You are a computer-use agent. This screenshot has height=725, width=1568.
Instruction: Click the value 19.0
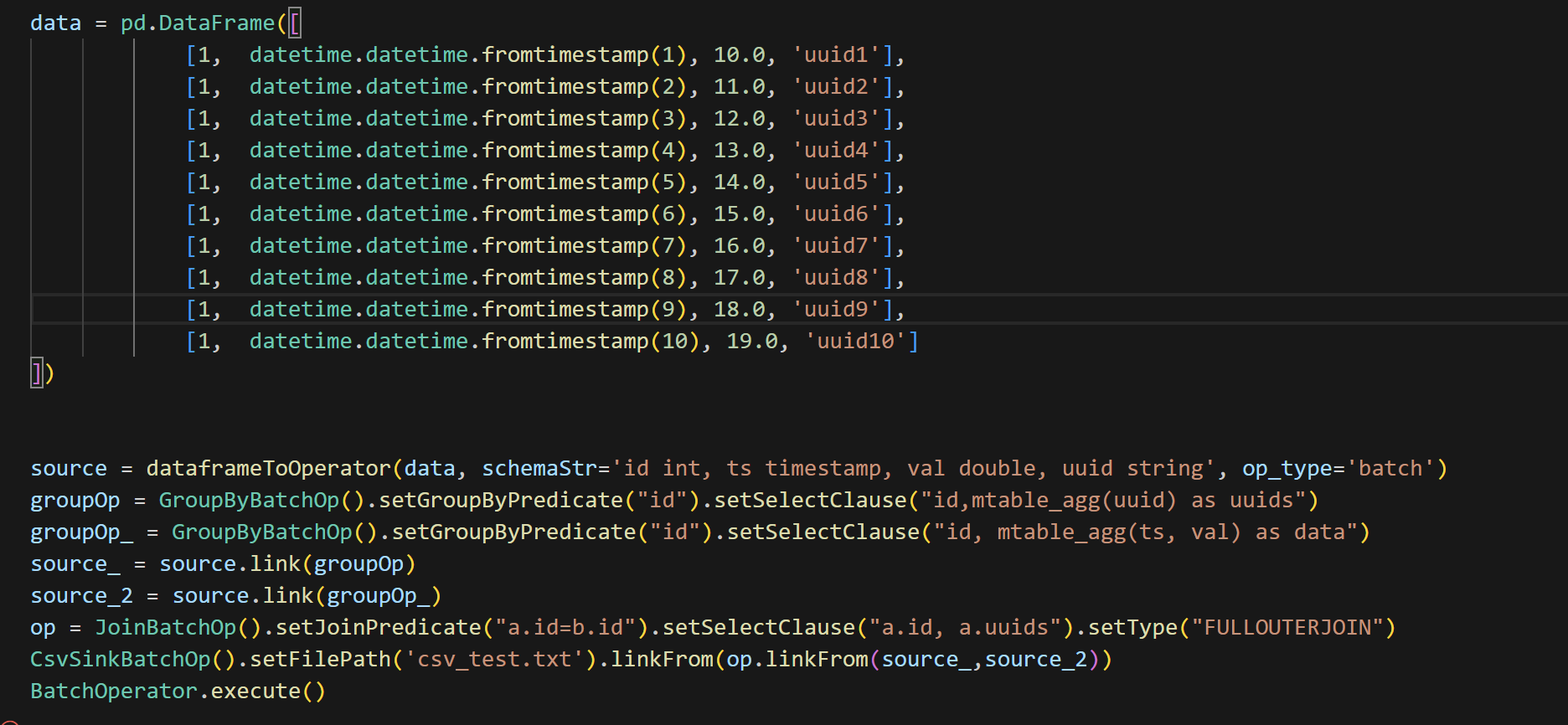752,342
